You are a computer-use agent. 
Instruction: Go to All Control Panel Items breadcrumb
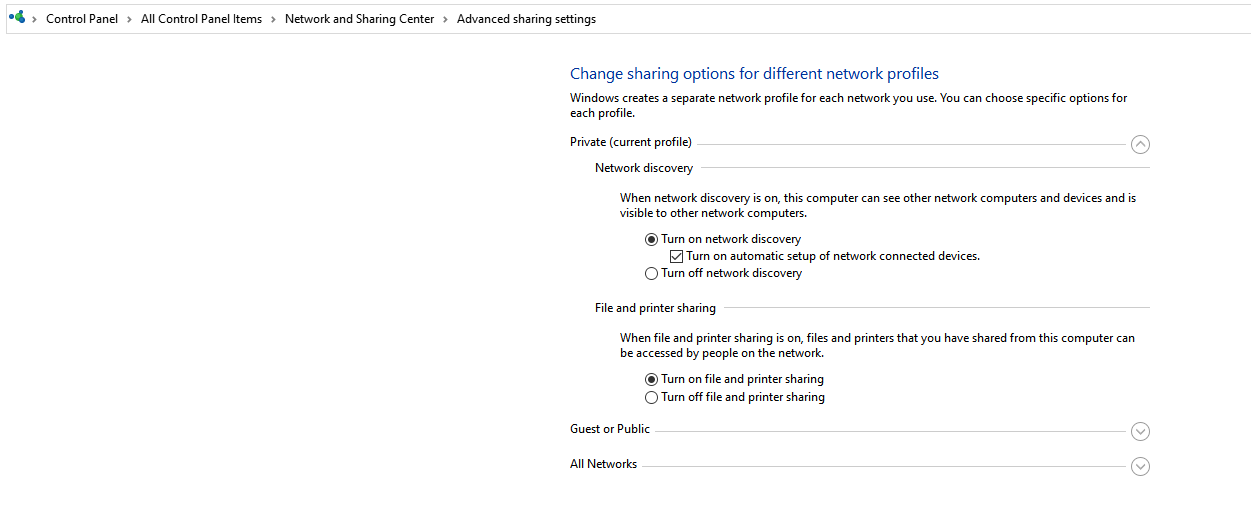pos(201,19)
